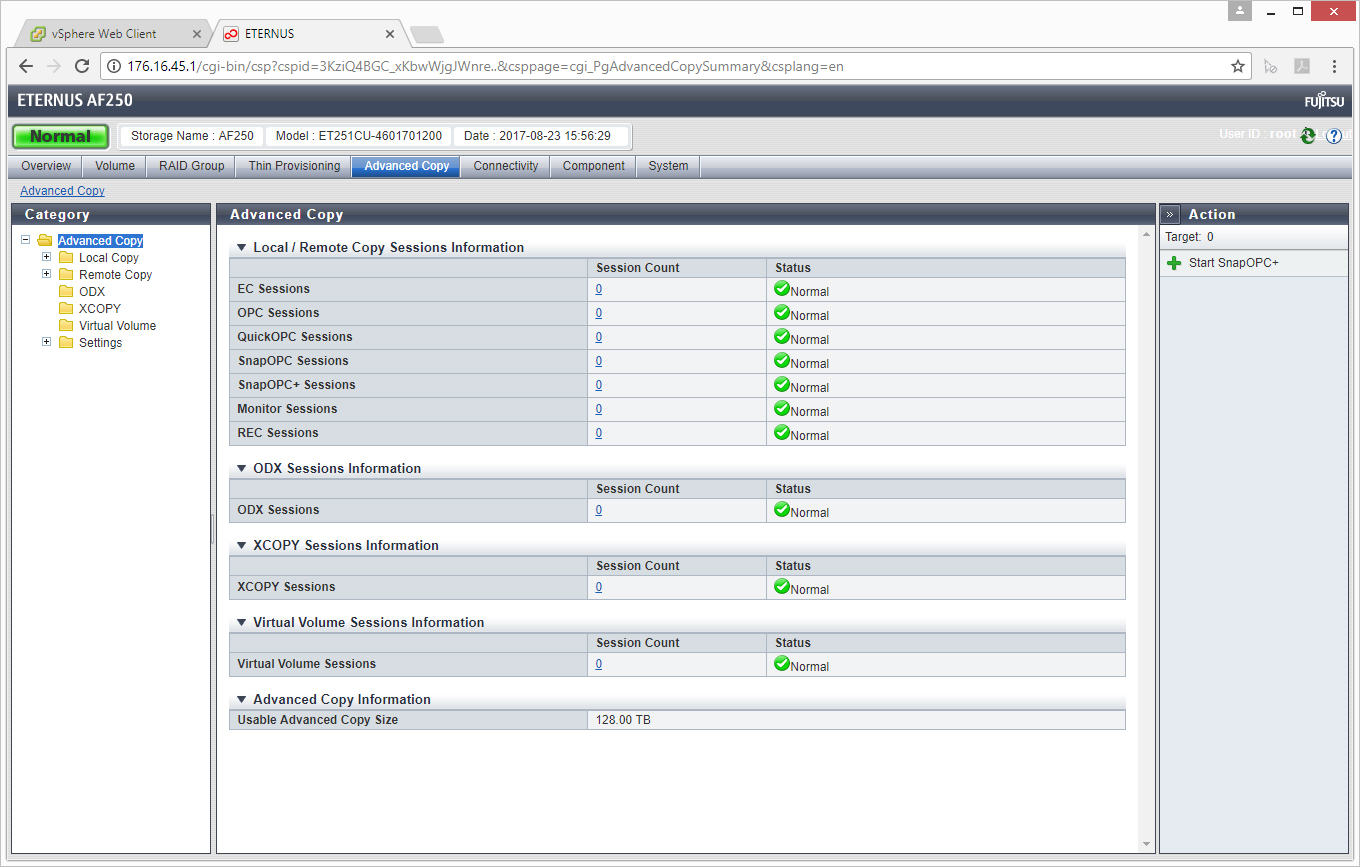1360x867 pixels.
Task: Click the Settings folder icon
Action: tap(66, 343)
